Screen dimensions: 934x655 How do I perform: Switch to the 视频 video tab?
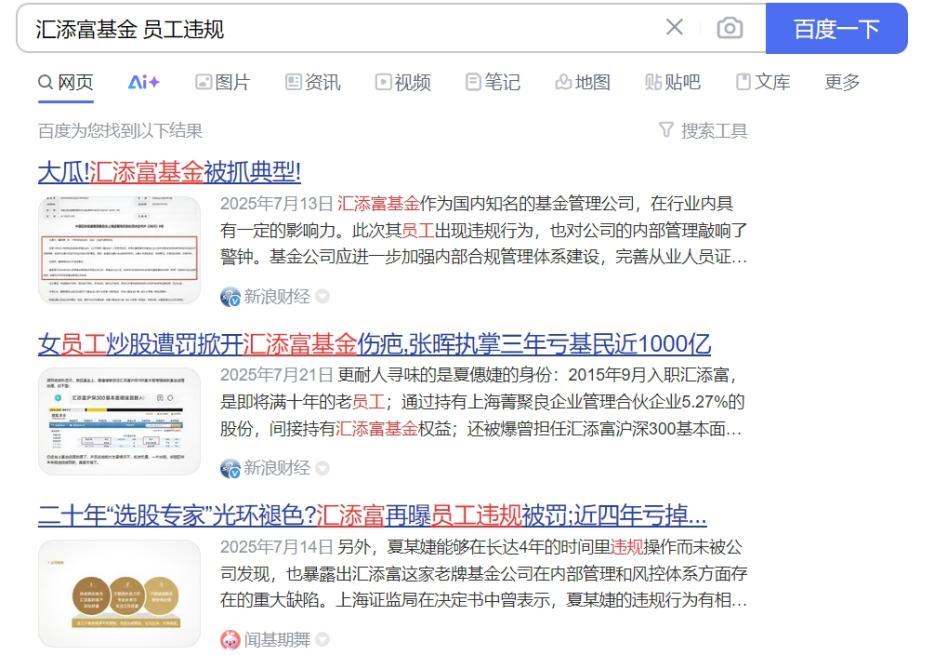point(402,83)
